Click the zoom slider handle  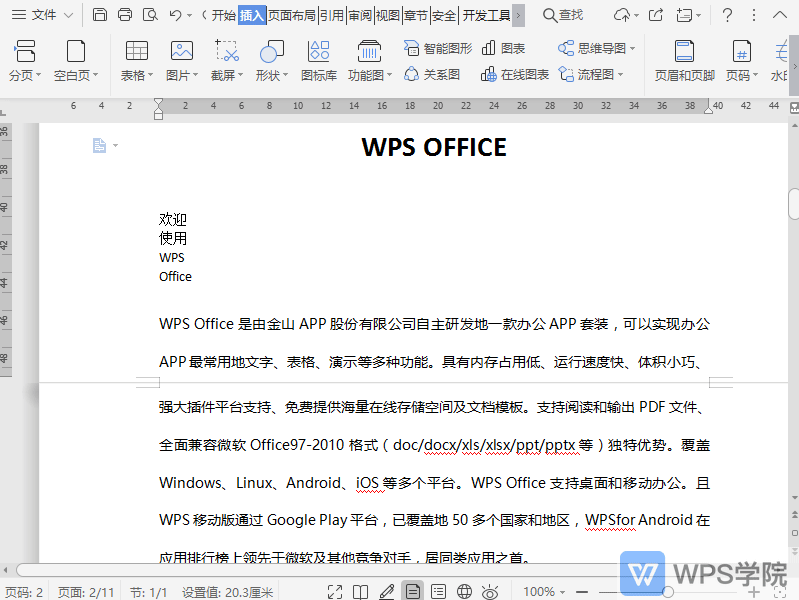point(668,591)
